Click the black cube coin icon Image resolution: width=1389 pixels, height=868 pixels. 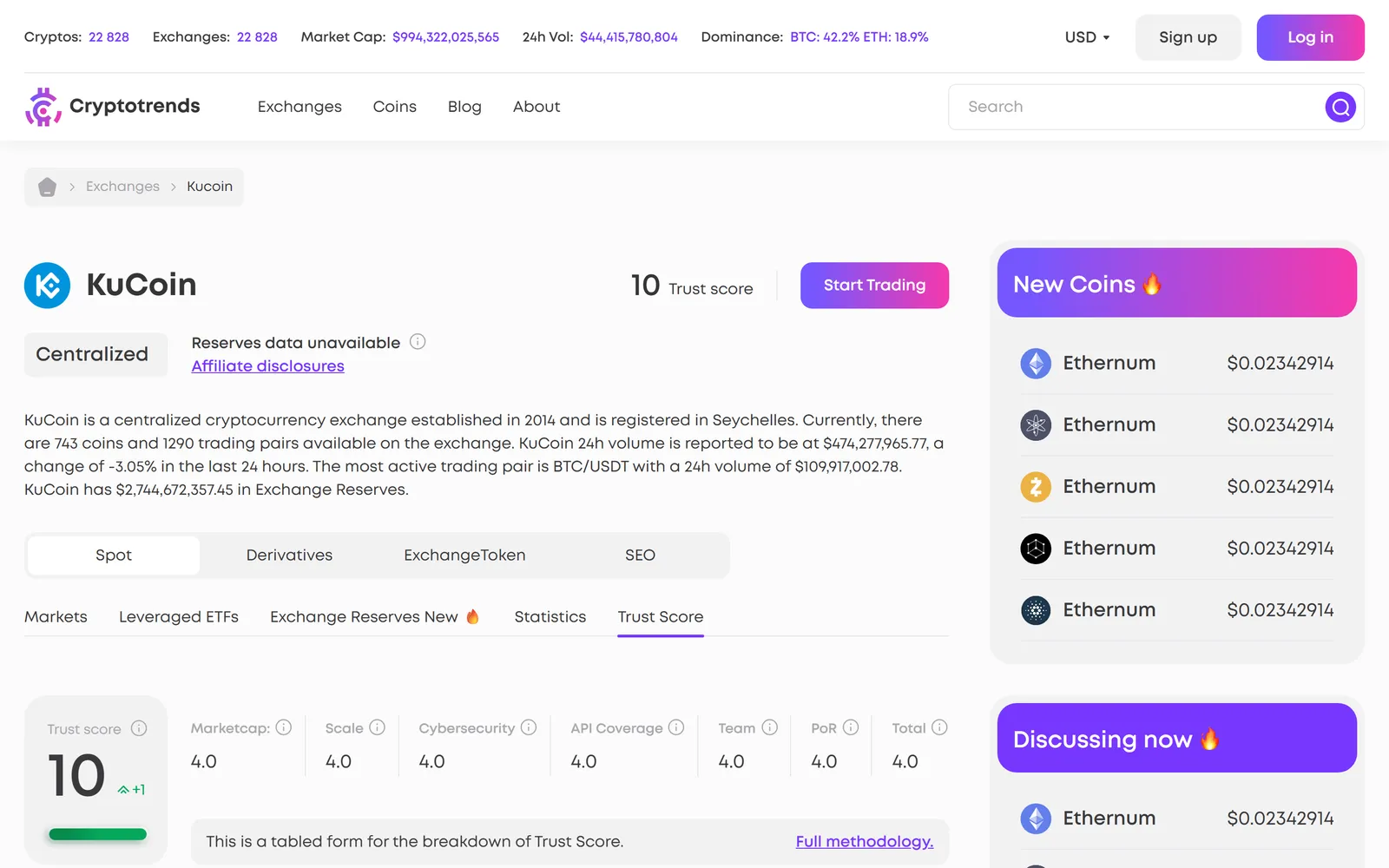1036,548
